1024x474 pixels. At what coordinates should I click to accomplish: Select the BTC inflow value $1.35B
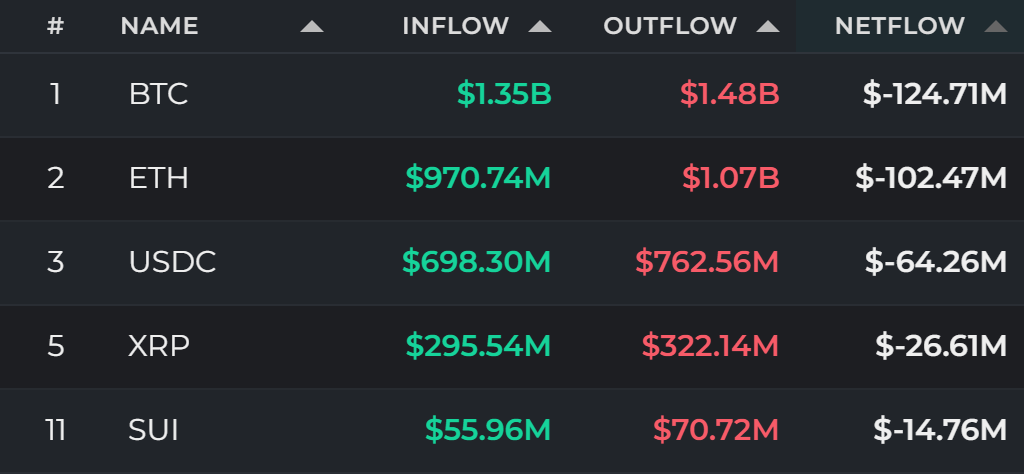(x=504, y=95)
